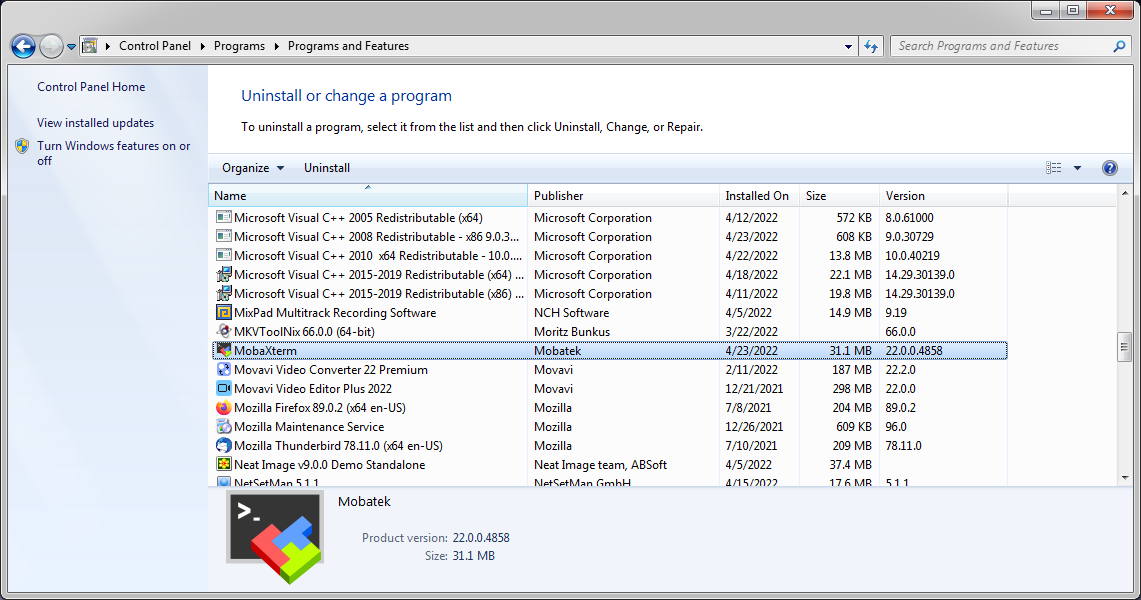Open the recent pages dropdown arrow
This screenshot has height=600, width=1141.
point(71,47)
